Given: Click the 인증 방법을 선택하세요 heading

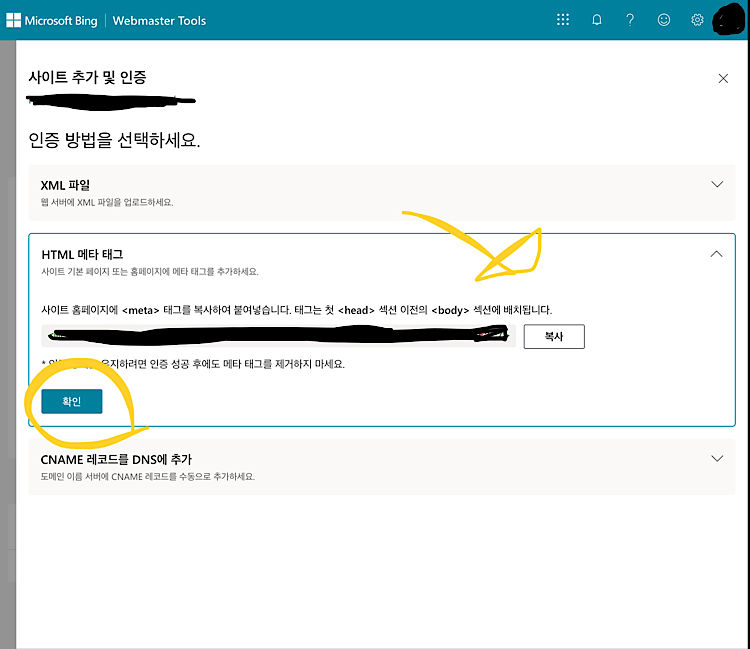Looking at the screenshot, I should click(114, 140).
